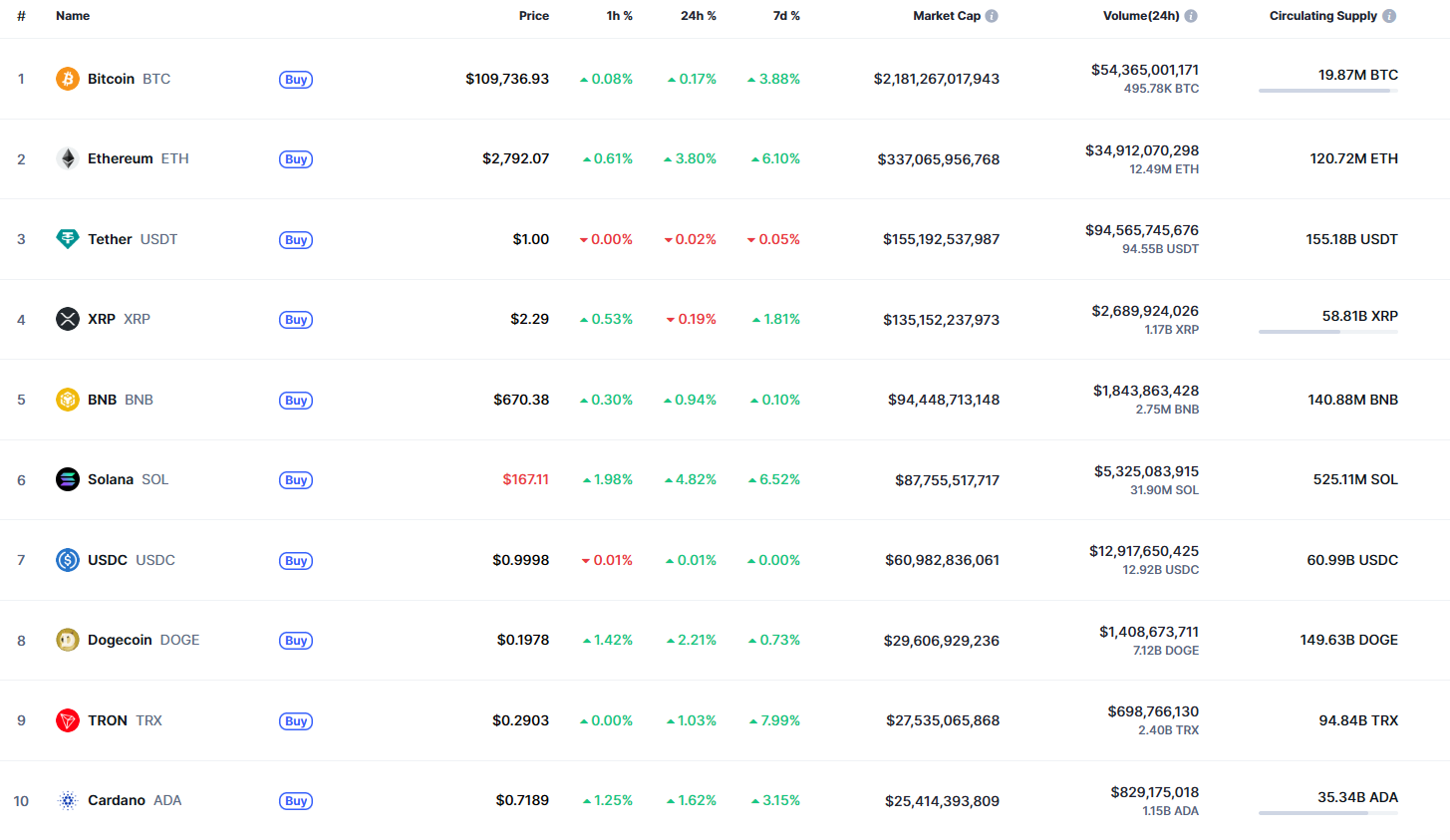Buy Bitcoin using its Buy button
This screenshot has height=840, width=1450.
point(296,80)
